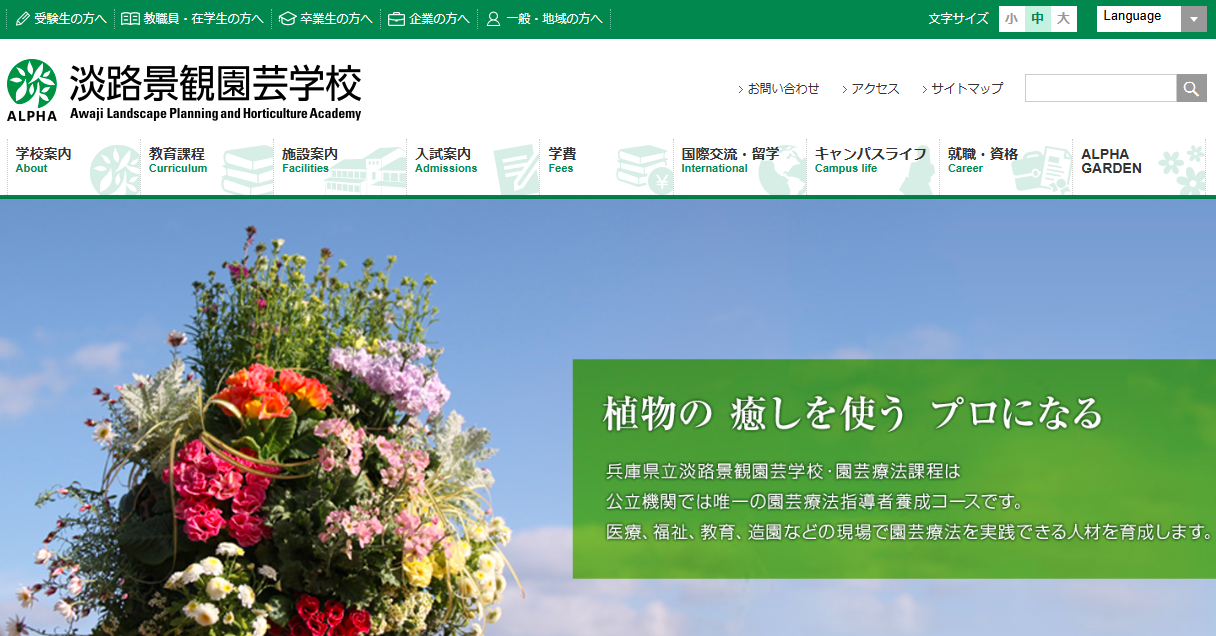Click the graduation cap icon beside 卒業生の方へ
Screen dimensions: 1216x636
click(x=287, y=19)
